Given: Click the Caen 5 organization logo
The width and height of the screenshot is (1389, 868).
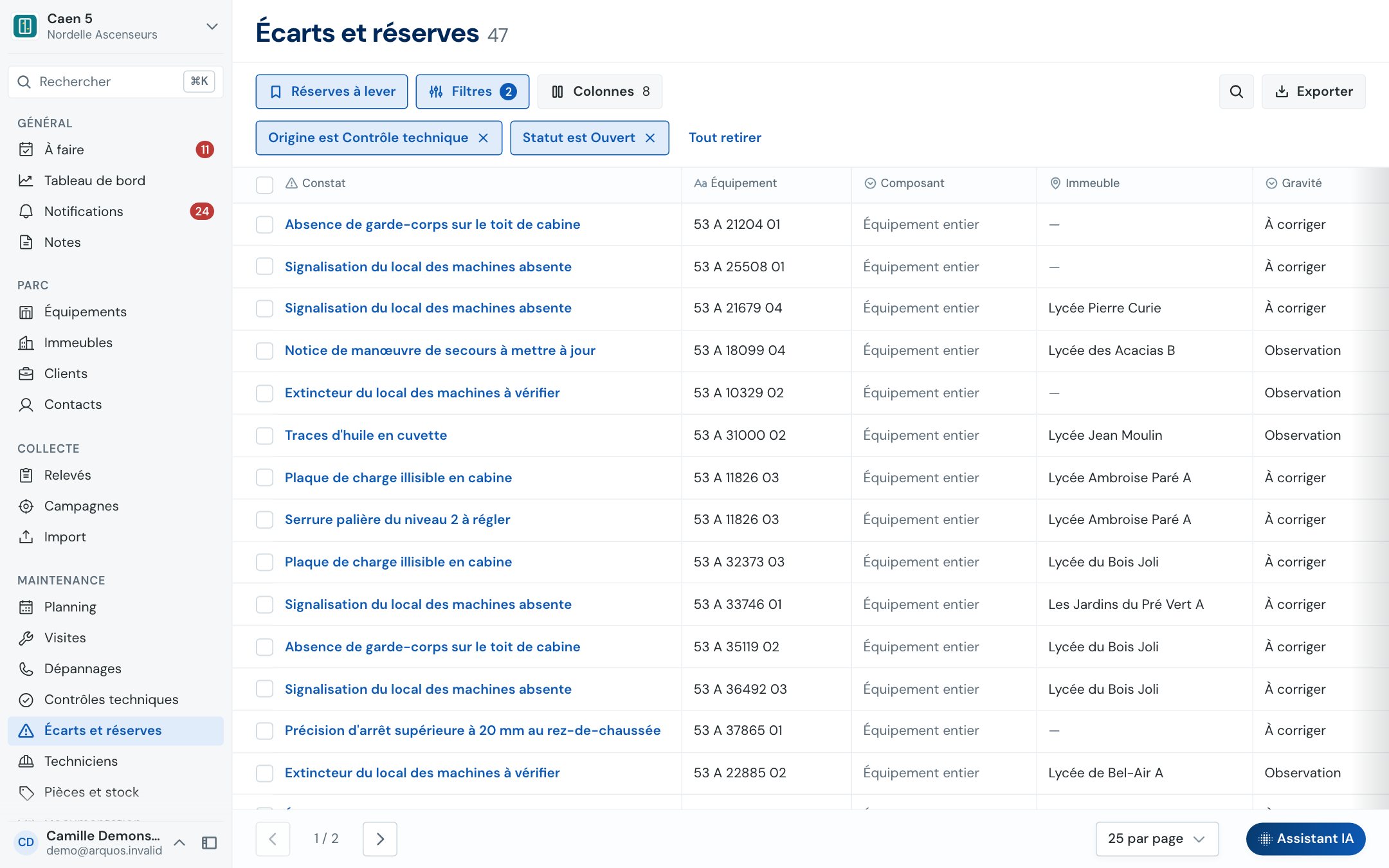Looking at the screenshot, I should click(x=25, y=26).
